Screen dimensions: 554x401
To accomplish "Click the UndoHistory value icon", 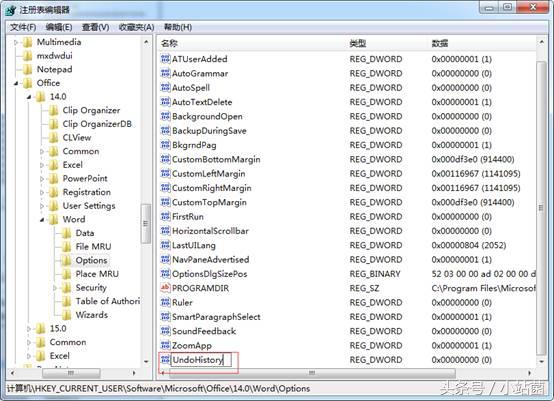I will click(165, 360).
